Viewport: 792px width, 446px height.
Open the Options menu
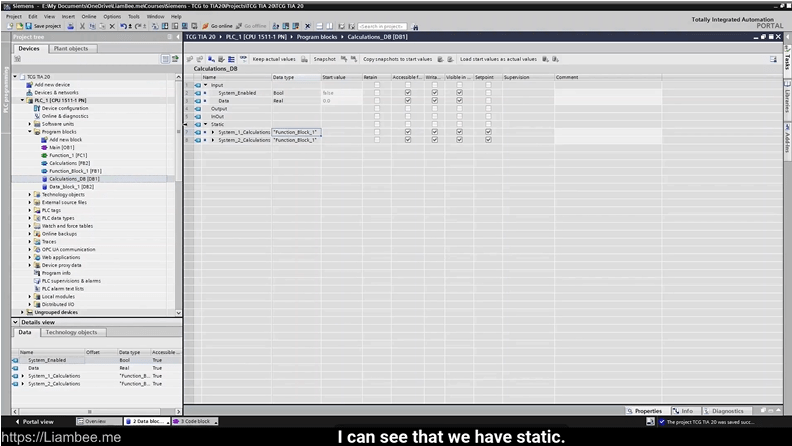[111, 16]
